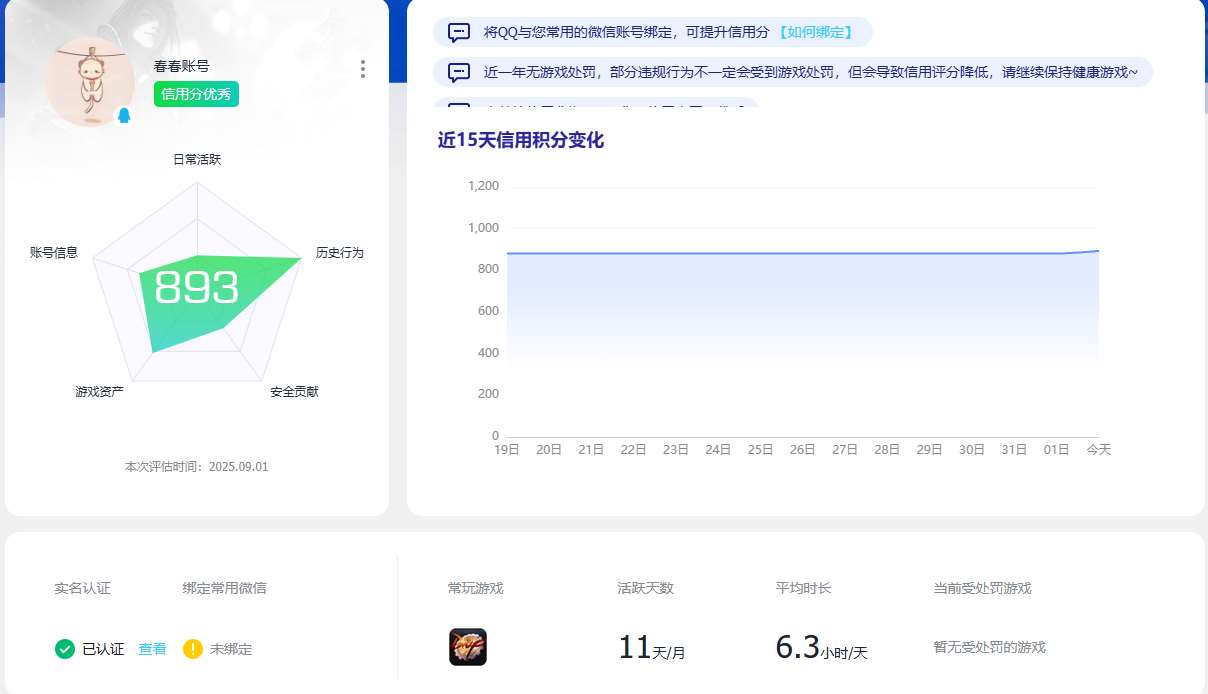Select the 日常活跃 radar chart label
Image resolution: width=1208 pixels, height=694 pixels.
coord(197,159)
